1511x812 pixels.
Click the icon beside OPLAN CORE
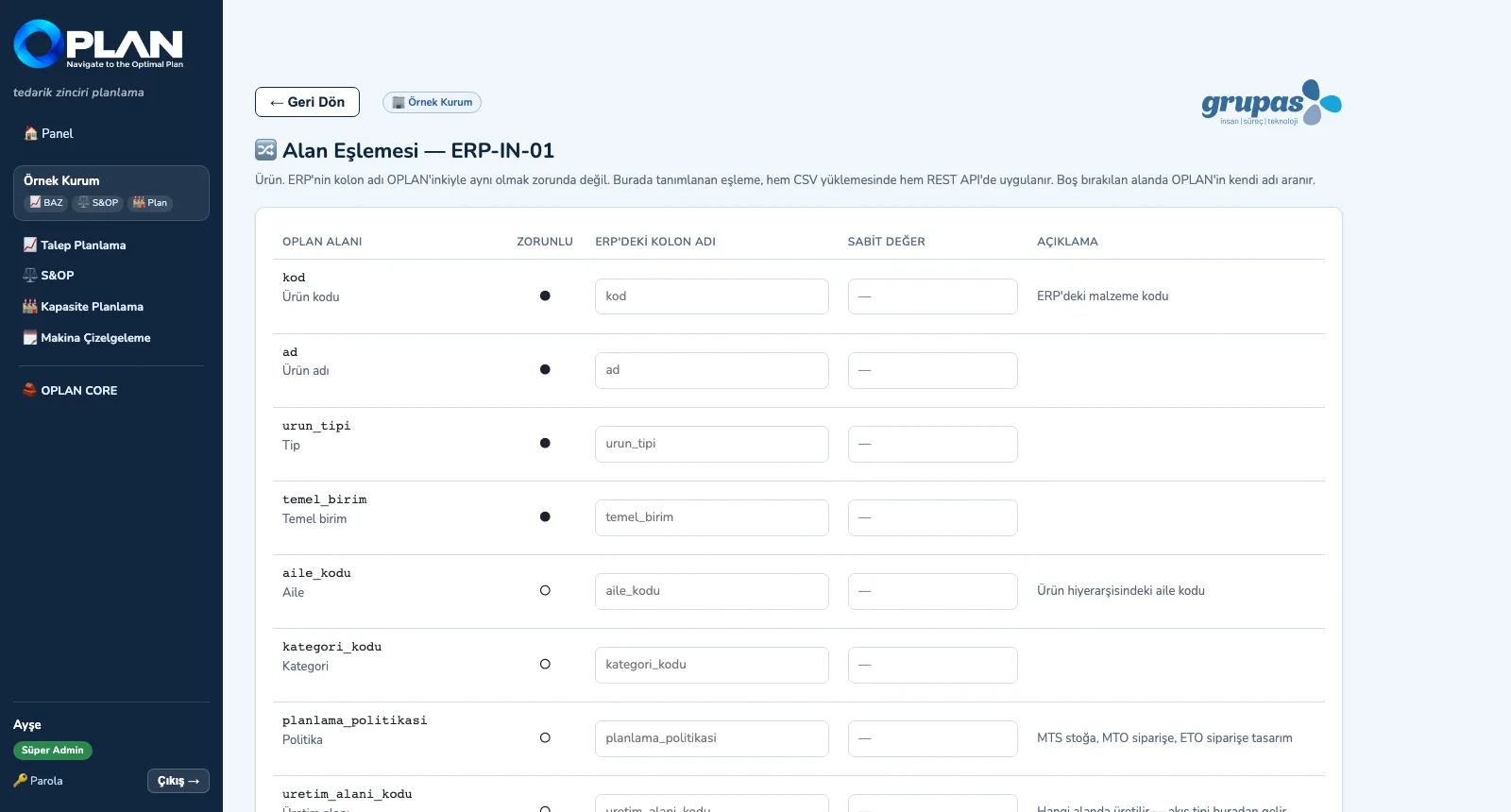30,390
